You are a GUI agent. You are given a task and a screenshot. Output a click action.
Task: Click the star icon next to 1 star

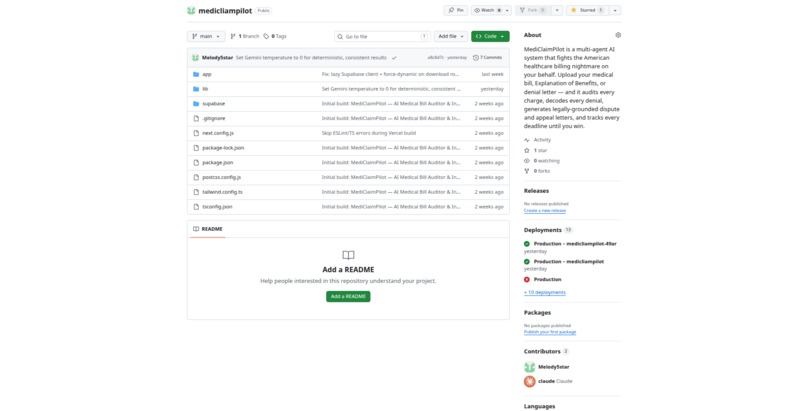click(526, 151)
